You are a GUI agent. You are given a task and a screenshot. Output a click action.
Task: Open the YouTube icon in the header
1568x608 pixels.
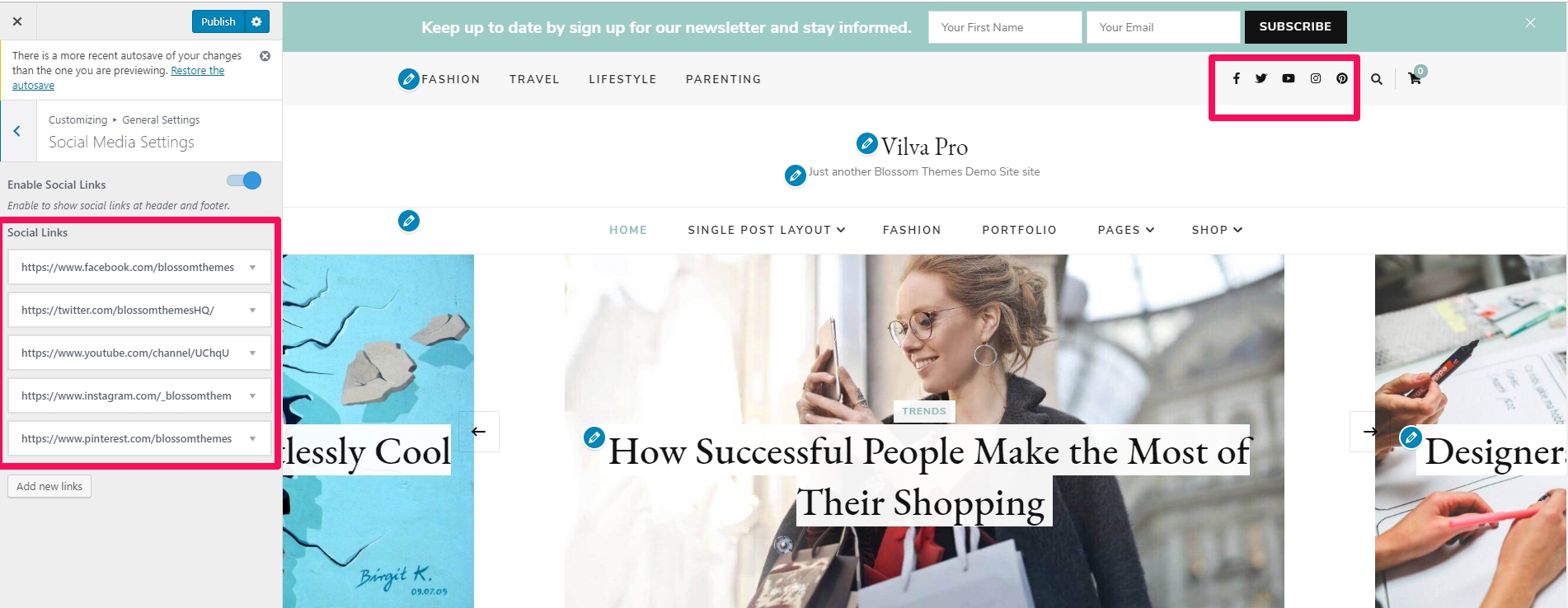(x=1289, y=78)
